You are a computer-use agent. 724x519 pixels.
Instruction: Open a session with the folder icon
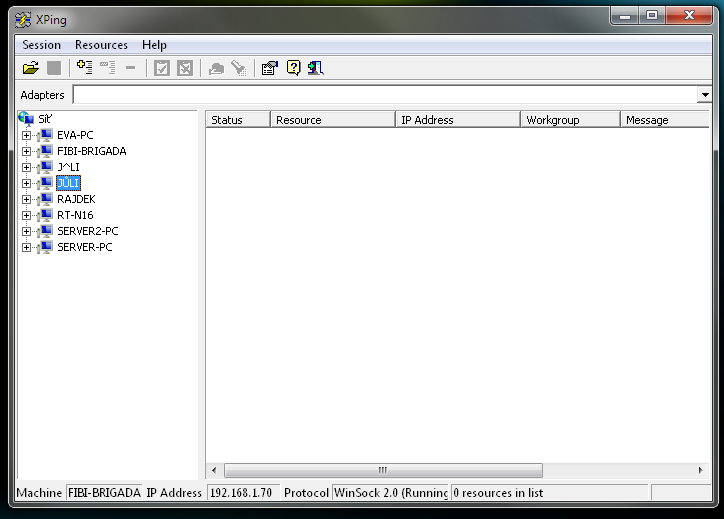[30, 68]
